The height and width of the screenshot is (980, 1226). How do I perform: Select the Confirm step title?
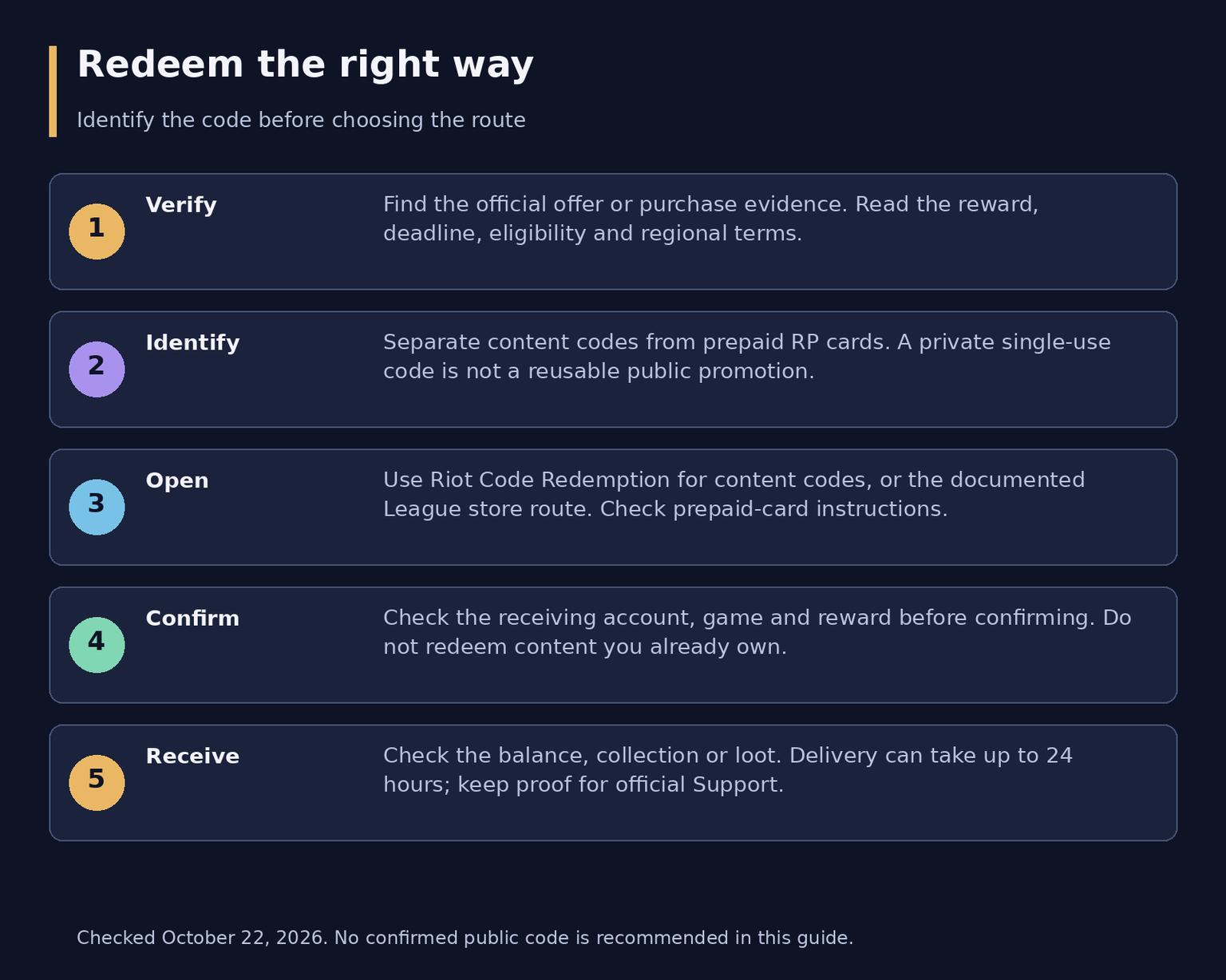(x=192, y=618)
